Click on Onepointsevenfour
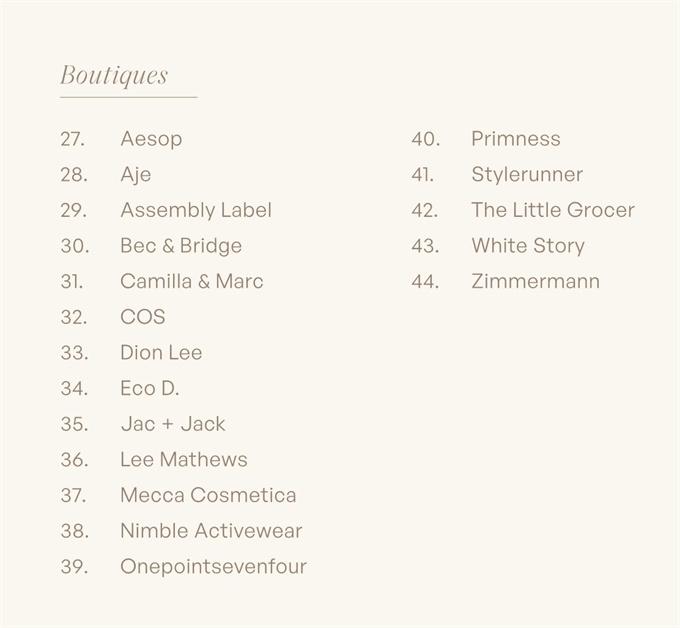Viewport: 680px width, 628px height. 213,567
